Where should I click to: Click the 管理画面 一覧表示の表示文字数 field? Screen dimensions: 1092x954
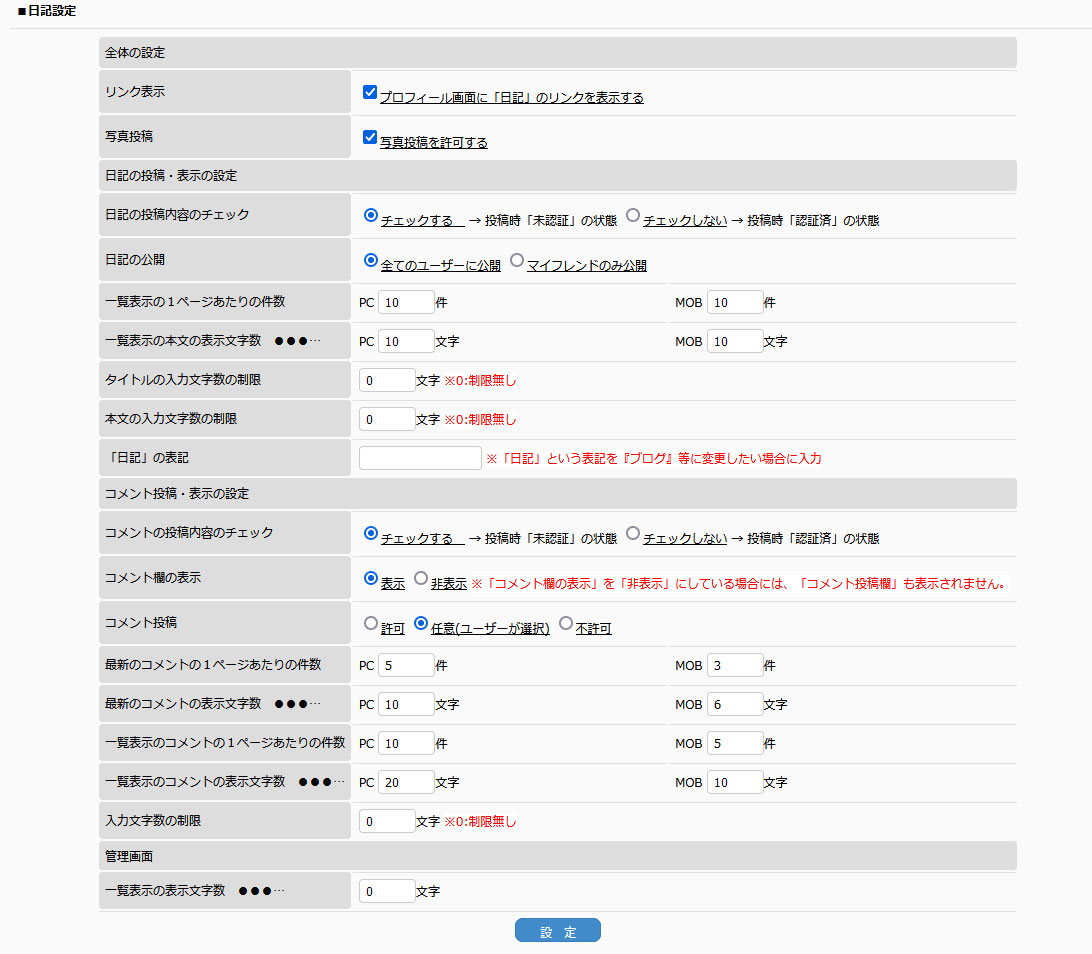(386, 891)
